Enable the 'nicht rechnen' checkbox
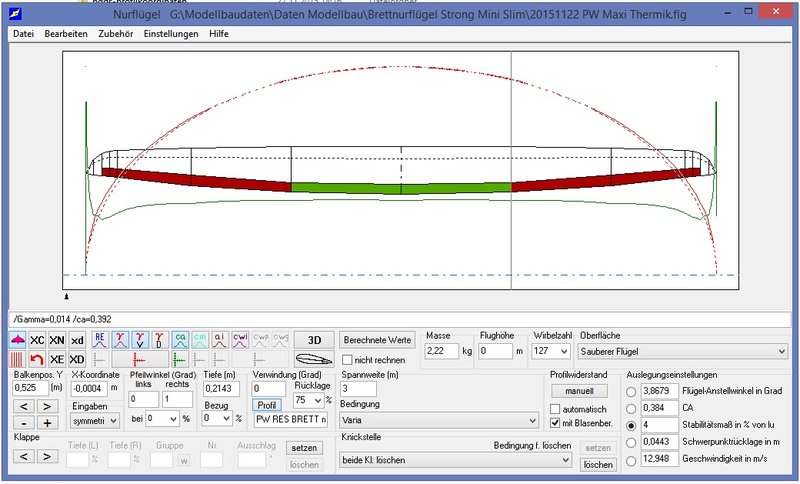800x484 pixels. pyautogui.click(x=348, y=360)
